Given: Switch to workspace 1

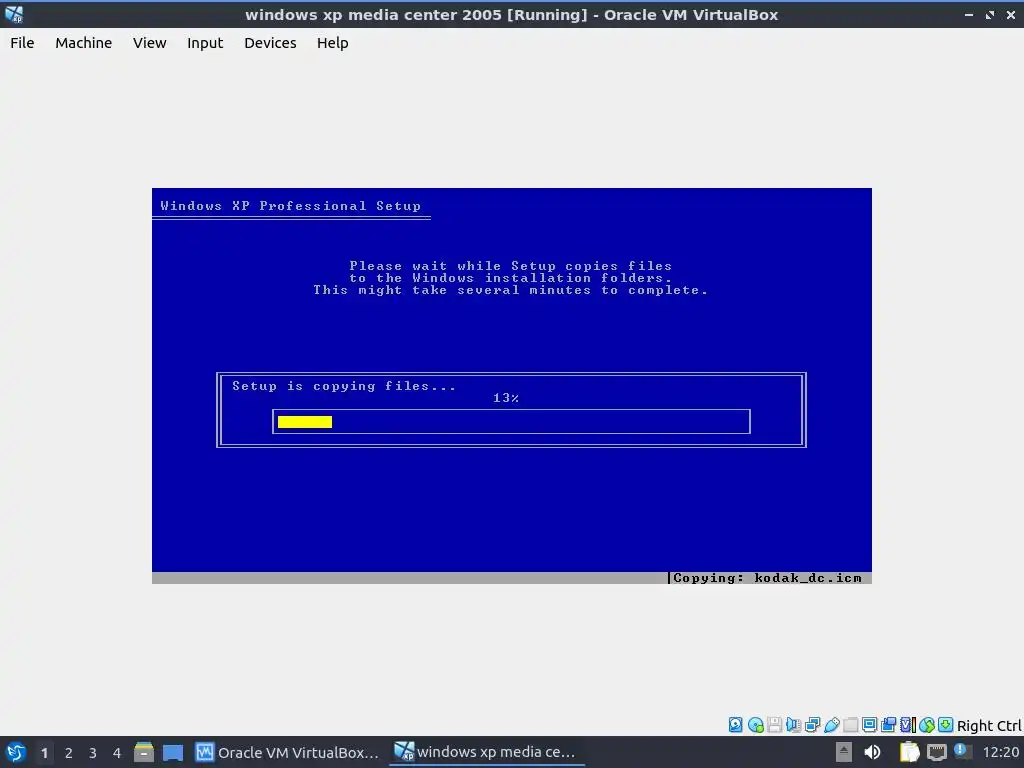Looking at the screenshot, I should (44, 753).
